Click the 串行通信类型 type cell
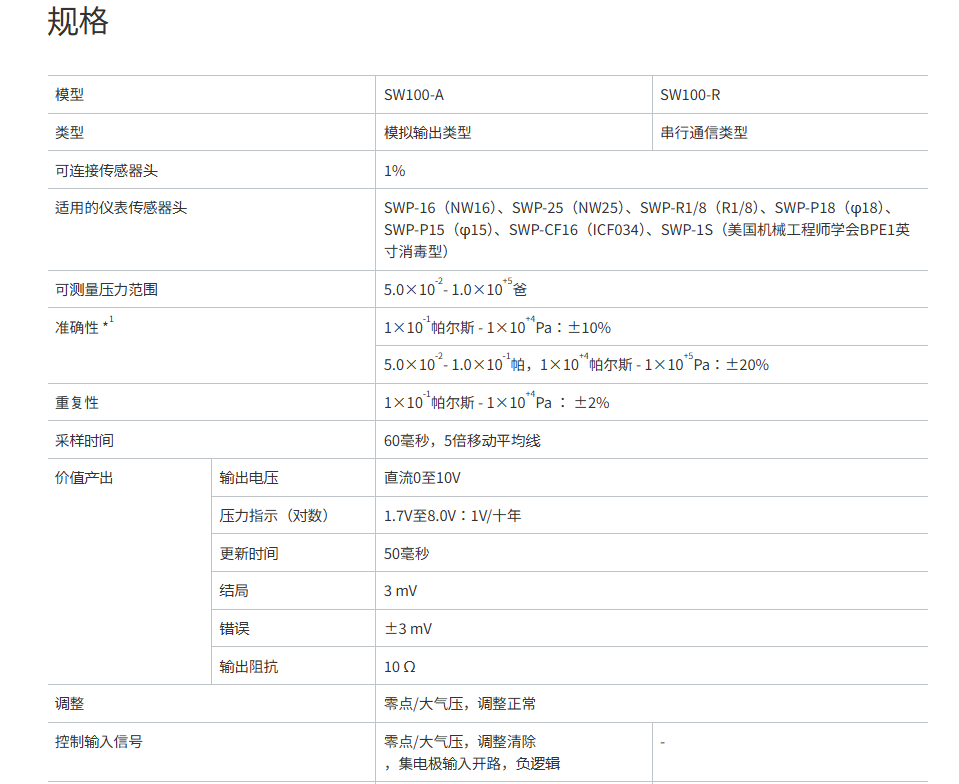 click(x=703, y=132)
